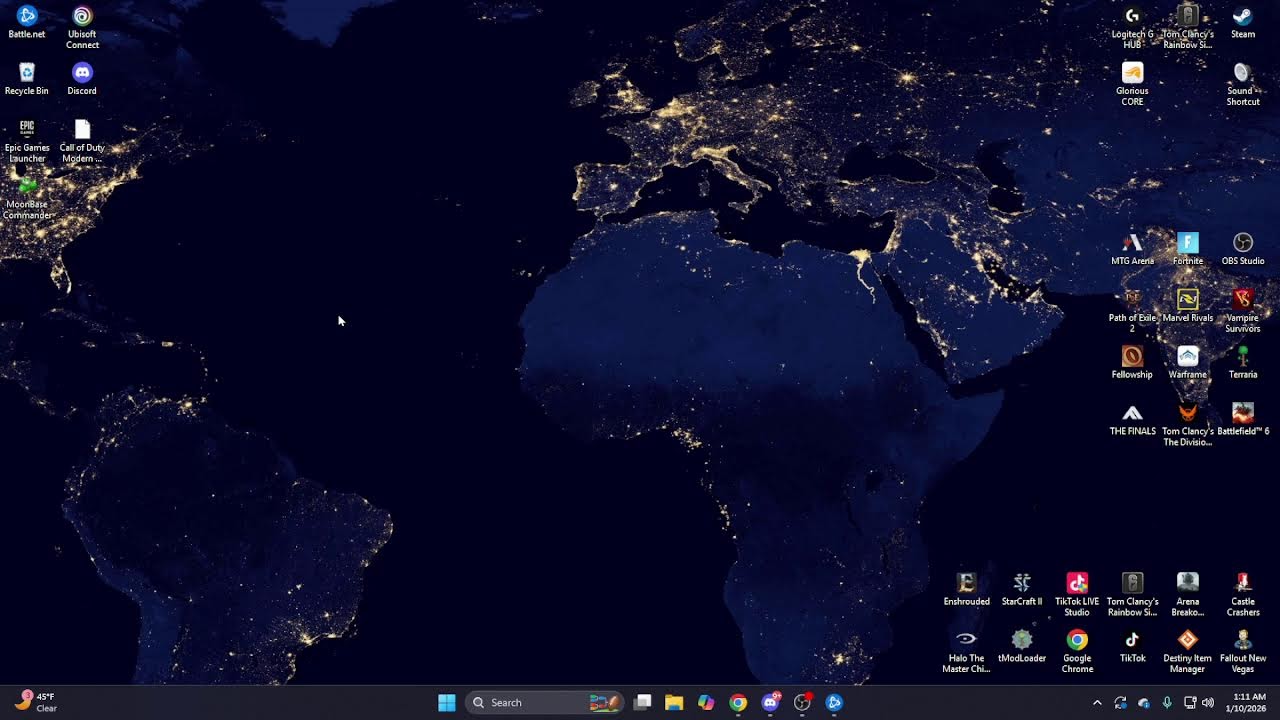Select the Warframe desktop shortcut
Viewport: 1280px width, 720px height.
[x=1188, y=363]
